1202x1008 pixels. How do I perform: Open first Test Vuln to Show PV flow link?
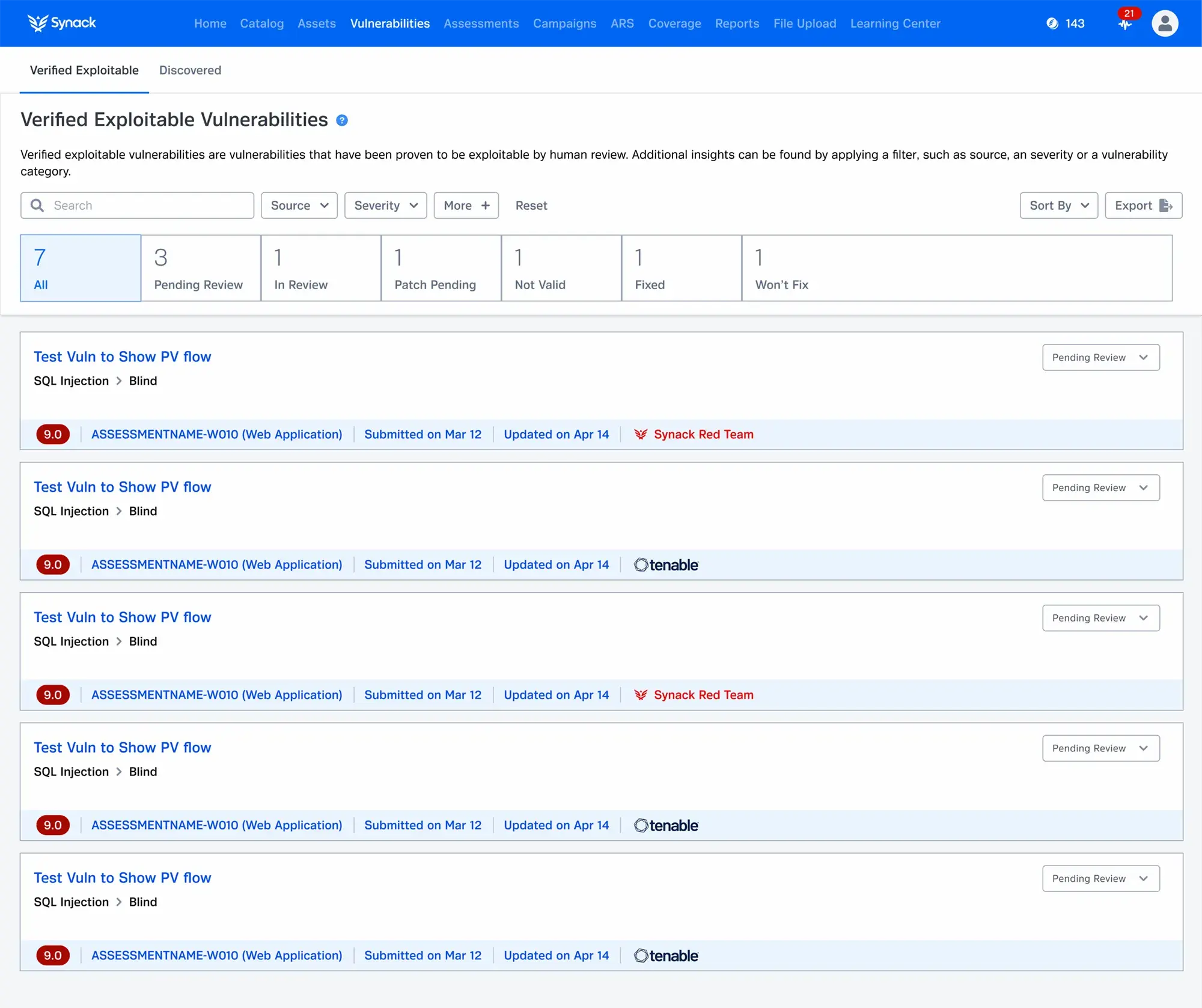(x=123, y=357)
